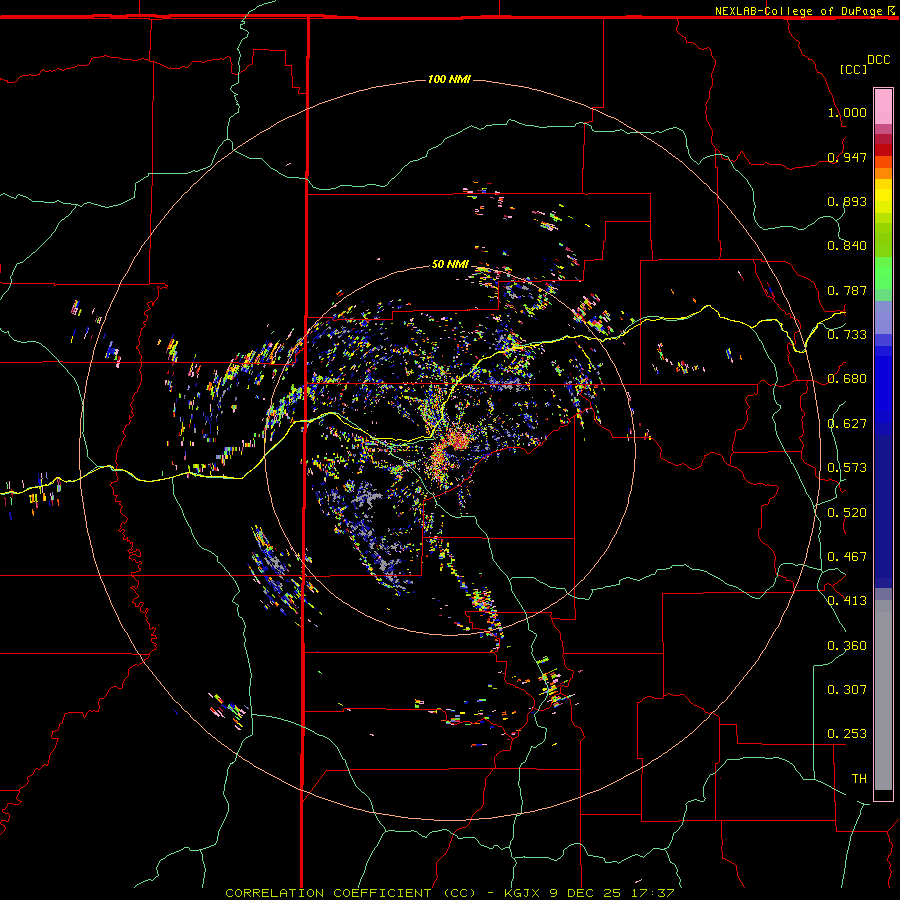Viewport: 900px width, 900px height.
Task: Click the TH threshold label on the legend
Action: [x=859, y=778]
